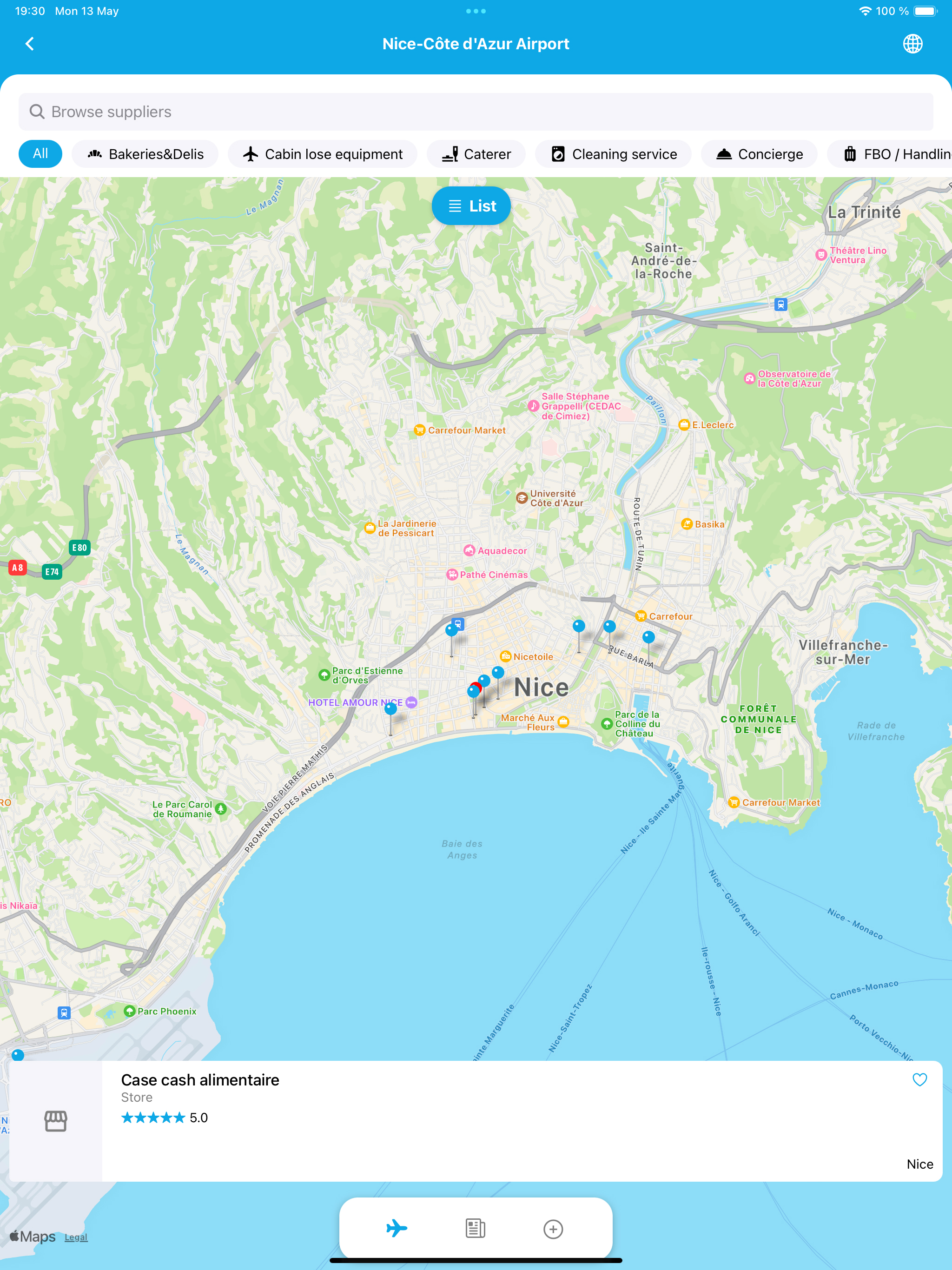Viewport: 952px width, 1270px height.
Task: Tap the Parc Phoenix marker
Action: coord(130,1011)
